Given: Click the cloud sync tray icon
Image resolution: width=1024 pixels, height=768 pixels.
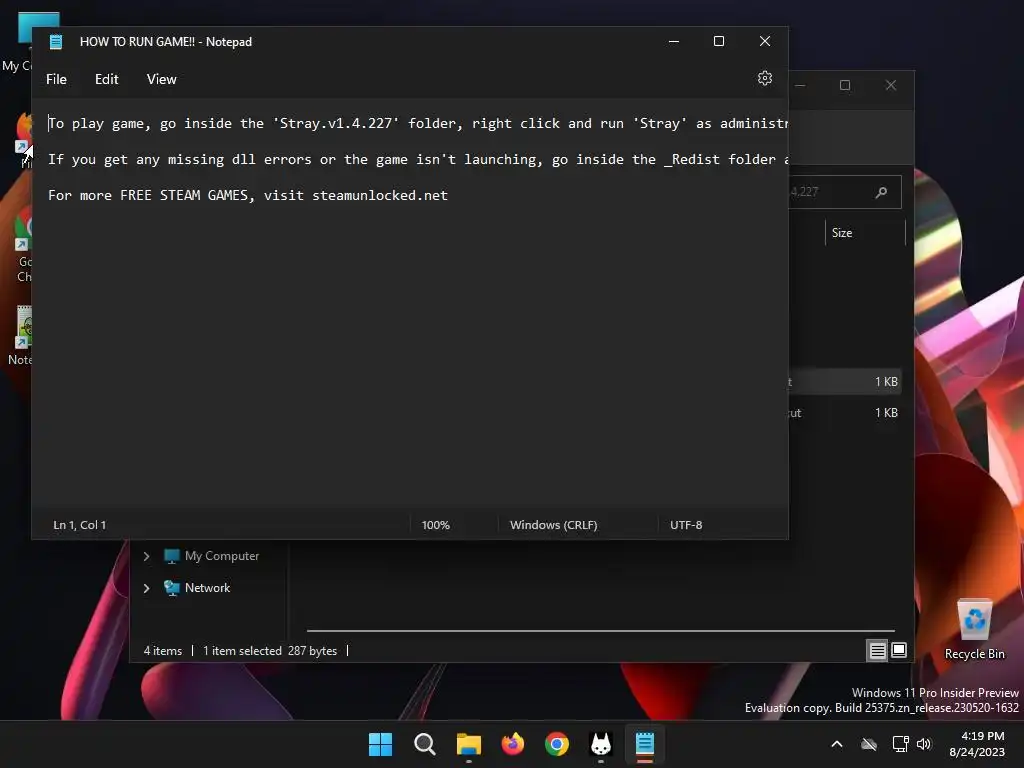Looking at the screenshot, I should pos(869,744).
